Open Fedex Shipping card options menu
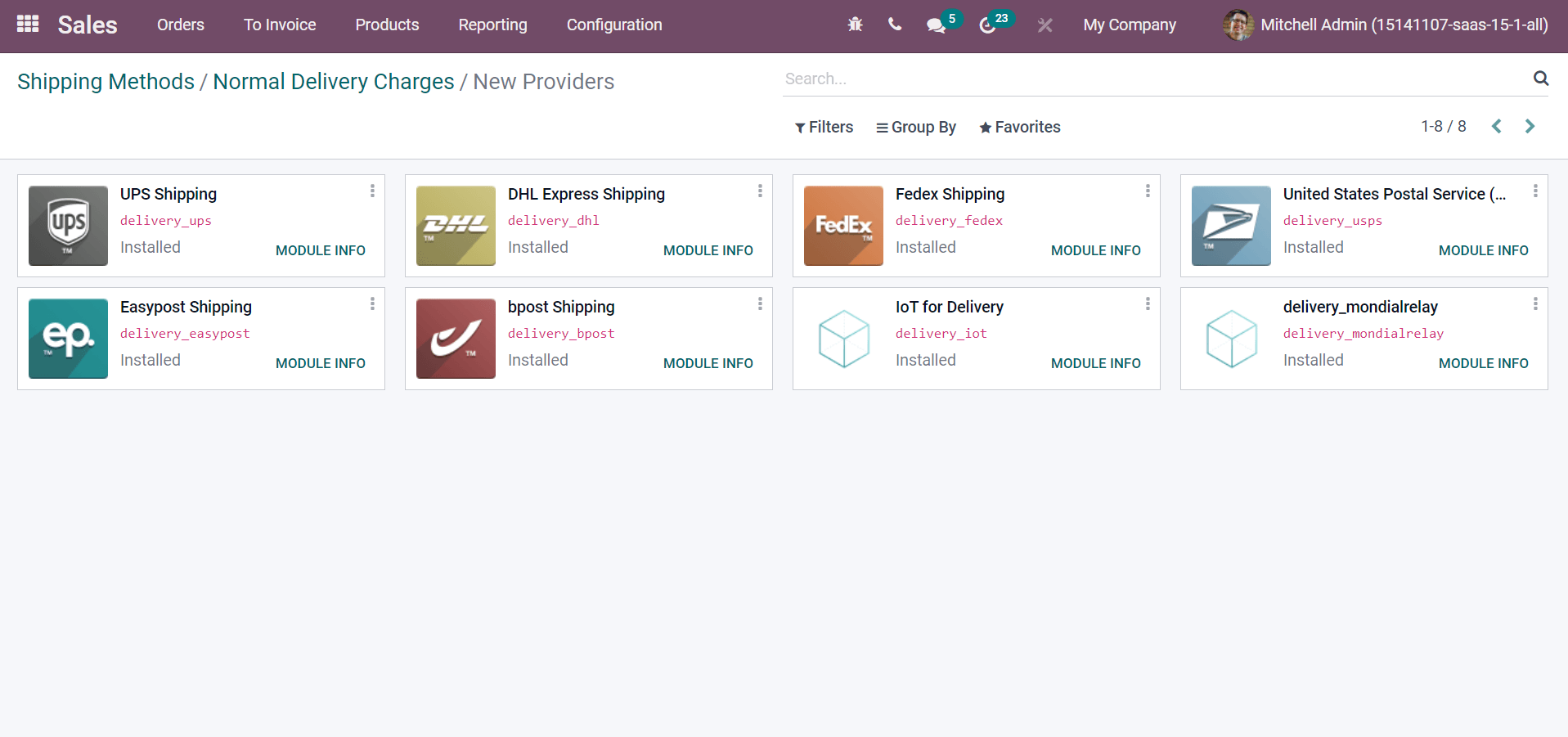The width and height of the screenshot is (1568, 737). pyautogui.click(x=1148, y=191)
